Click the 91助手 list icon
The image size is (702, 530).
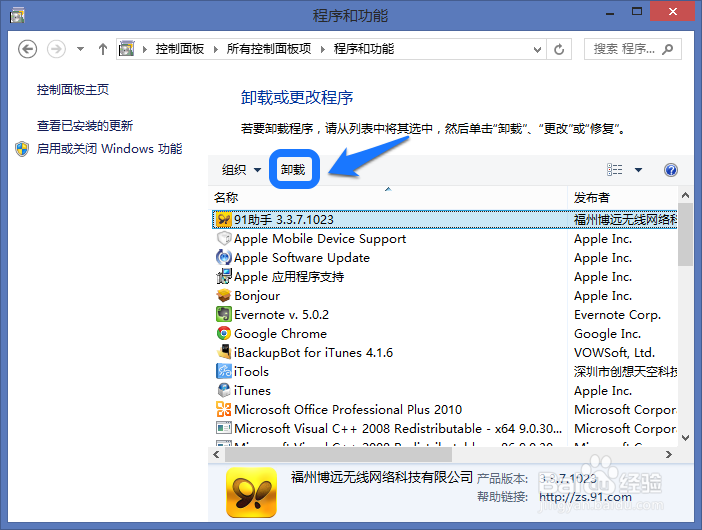click(x=223, y=219)
